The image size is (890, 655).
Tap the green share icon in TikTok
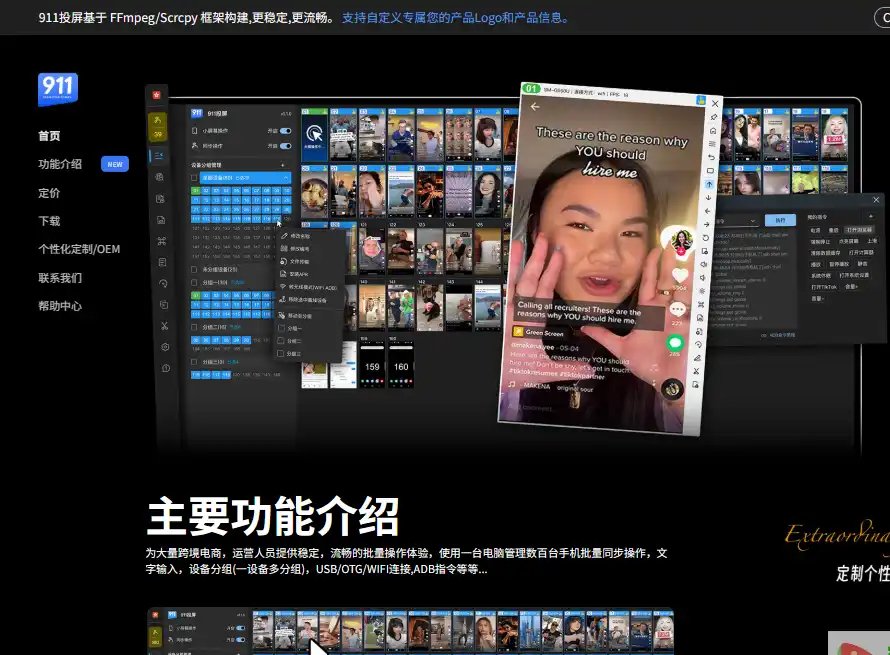675,343
